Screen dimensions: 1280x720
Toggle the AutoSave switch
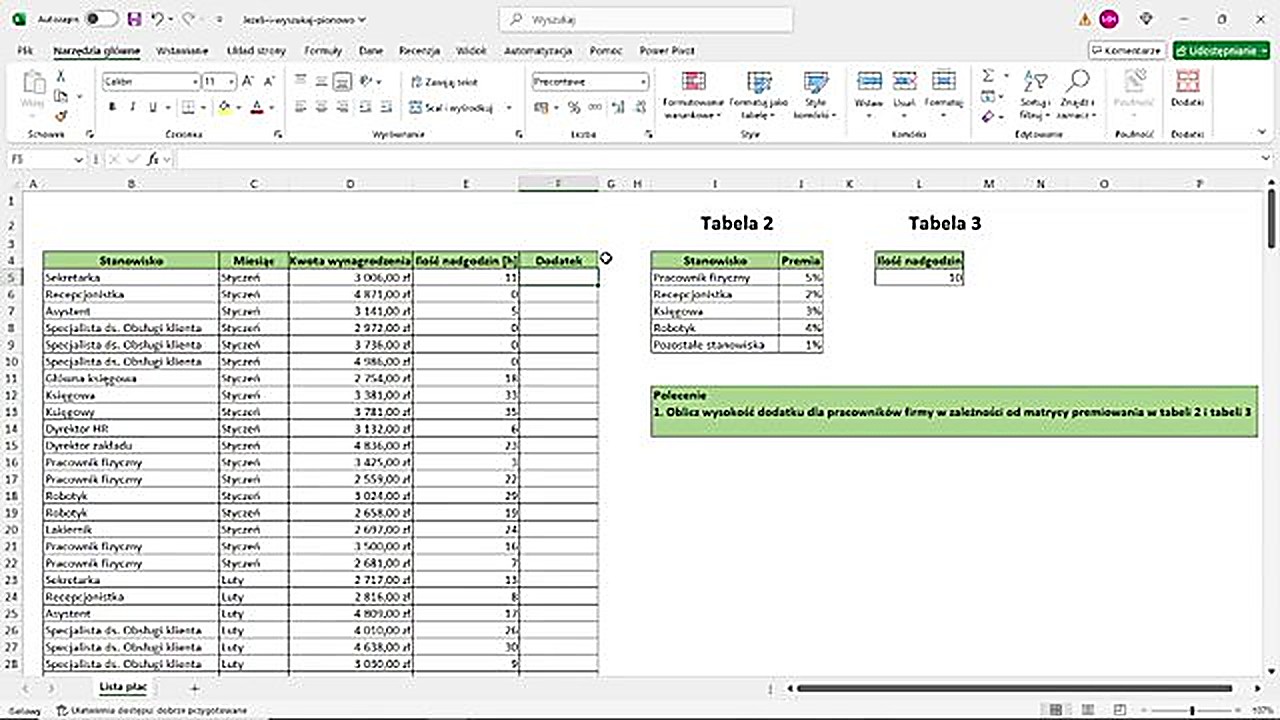click(x=100, y=19)
